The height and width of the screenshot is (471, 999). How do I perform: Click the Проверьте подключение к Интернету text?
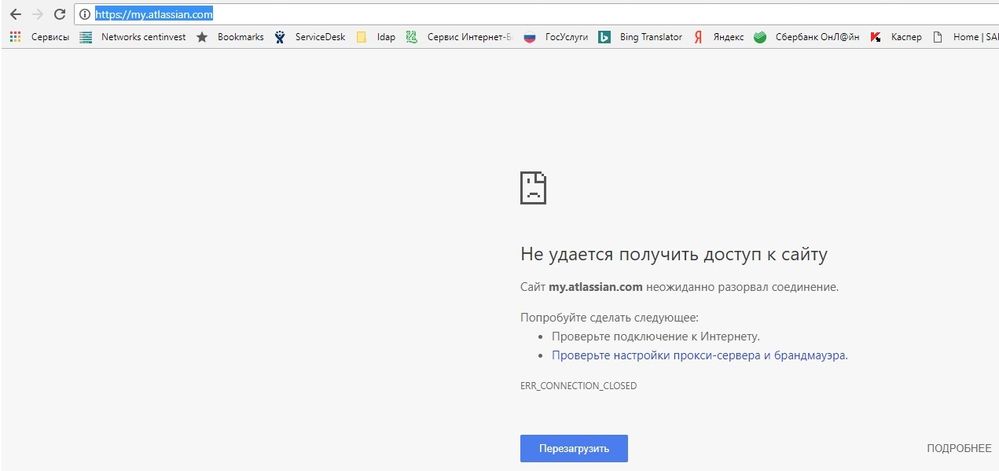656,336
